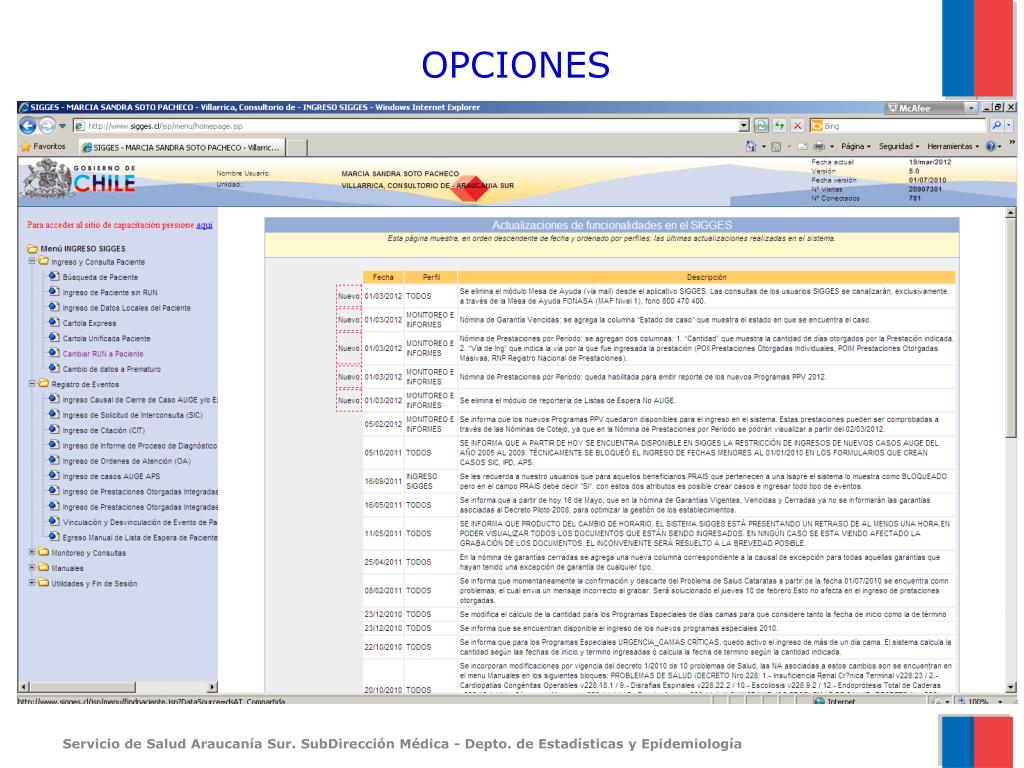
Task: Click icon beside Egreso Manual de Lista de Espera
Action: coord(54,537)
